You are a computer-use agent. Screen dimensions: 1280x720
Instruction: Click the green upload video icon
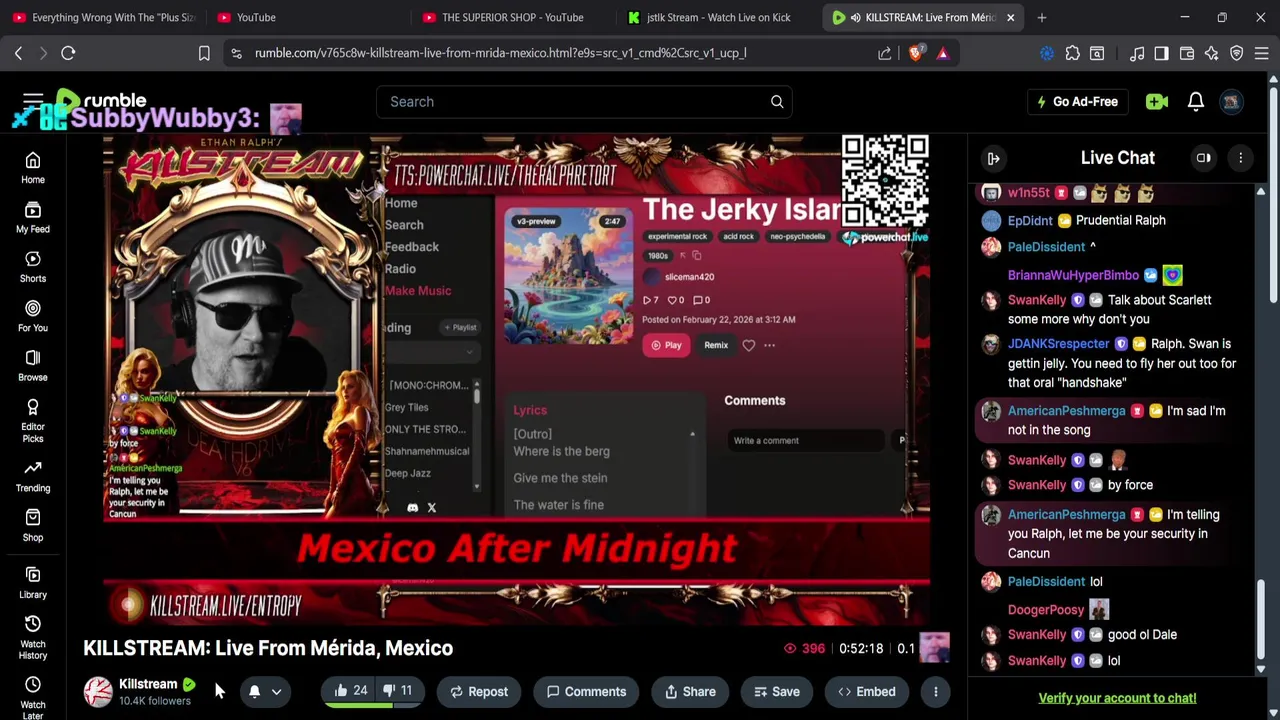[x=1157, y=101]
